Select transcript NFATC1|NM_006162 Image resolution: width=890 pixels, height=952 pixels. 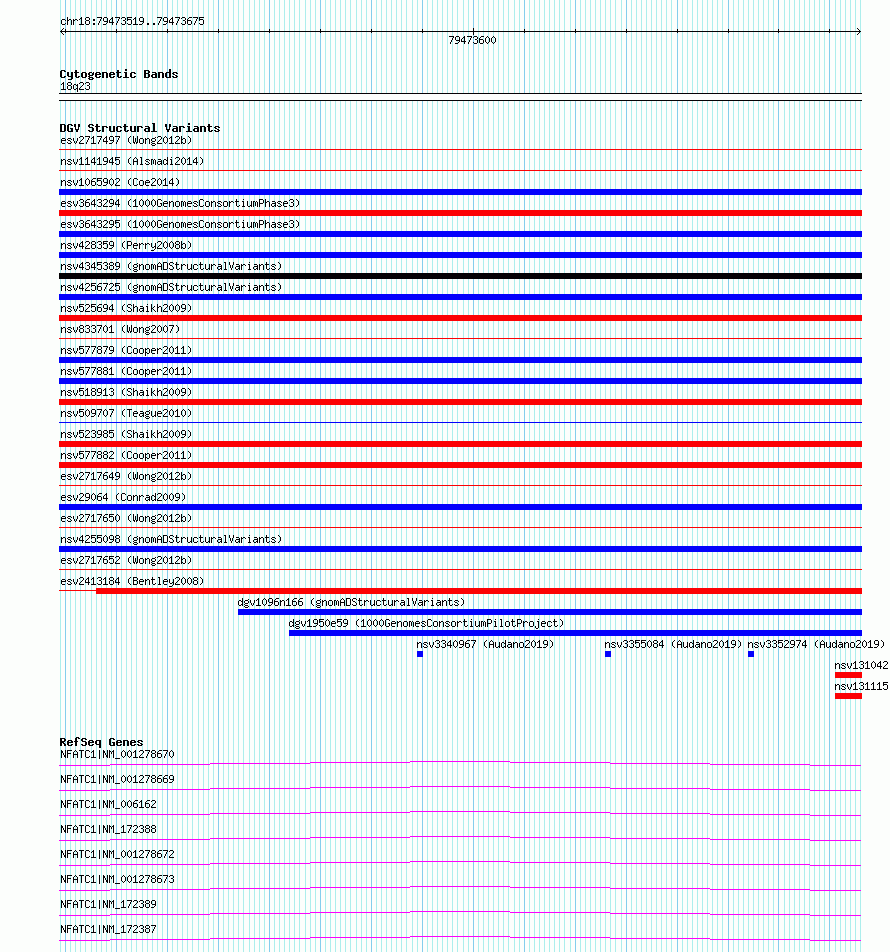coord(108,804)
